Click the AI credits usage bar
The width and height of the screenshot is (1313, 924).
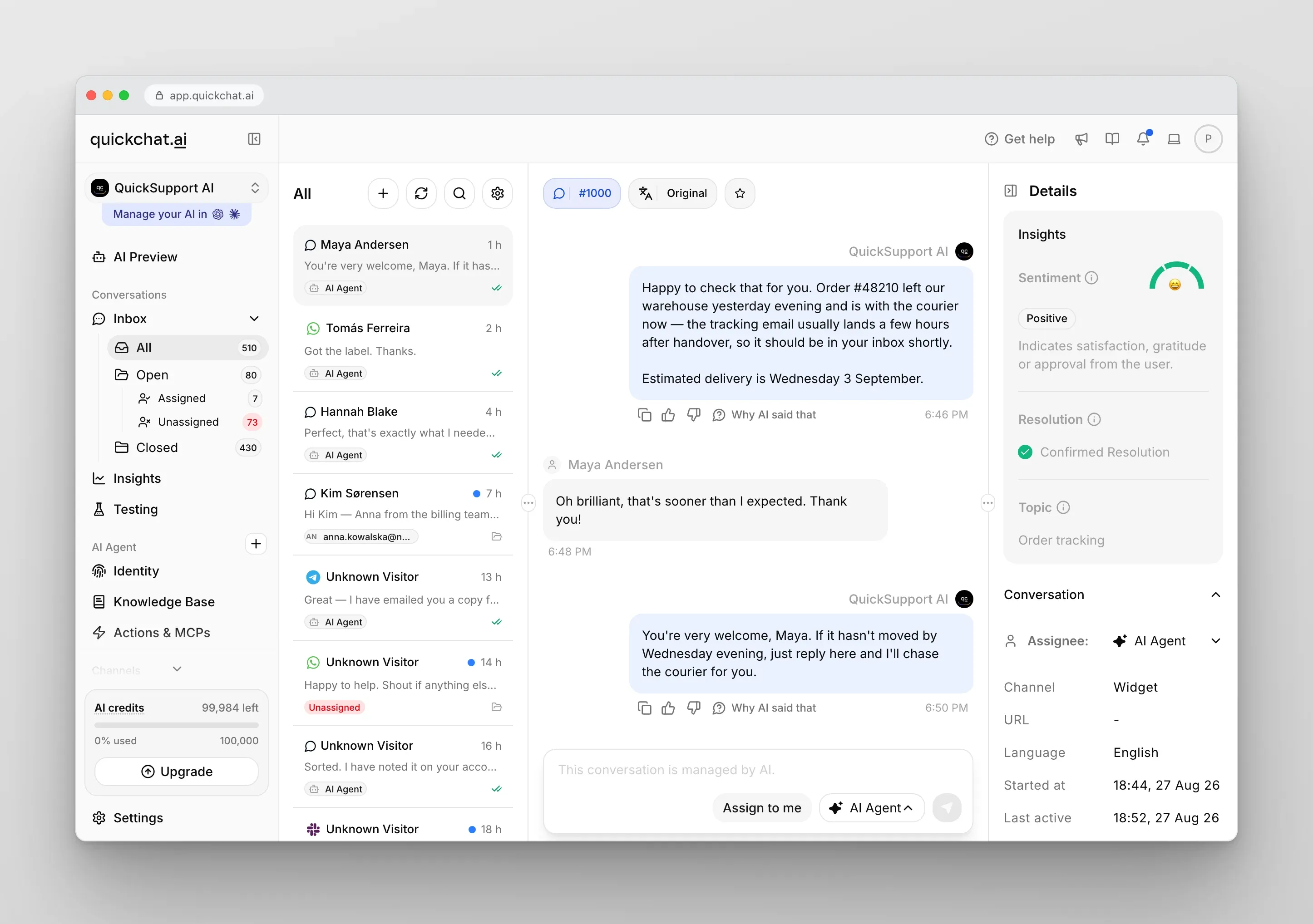tap(176, 725)
